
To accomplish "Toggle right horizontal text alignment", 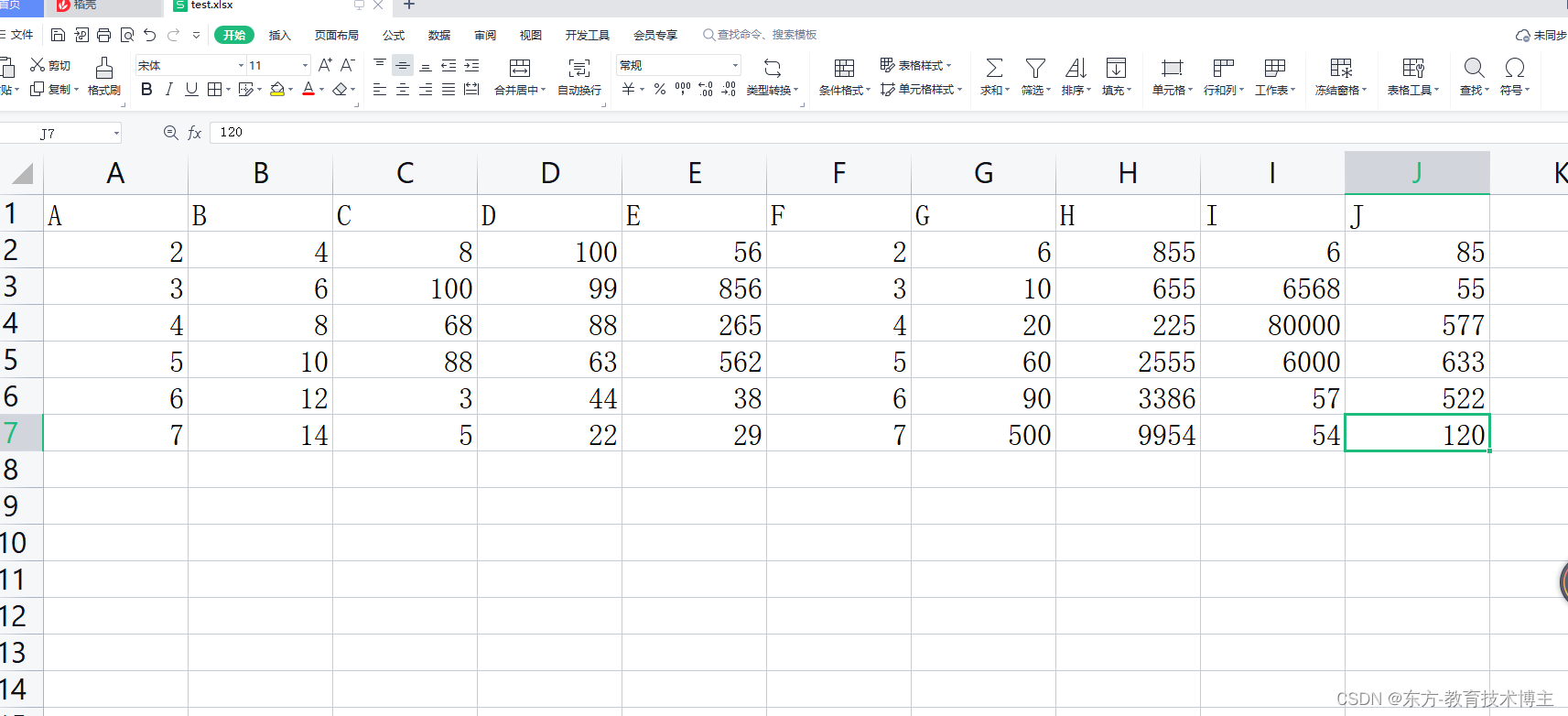I will tap(426, 89).
